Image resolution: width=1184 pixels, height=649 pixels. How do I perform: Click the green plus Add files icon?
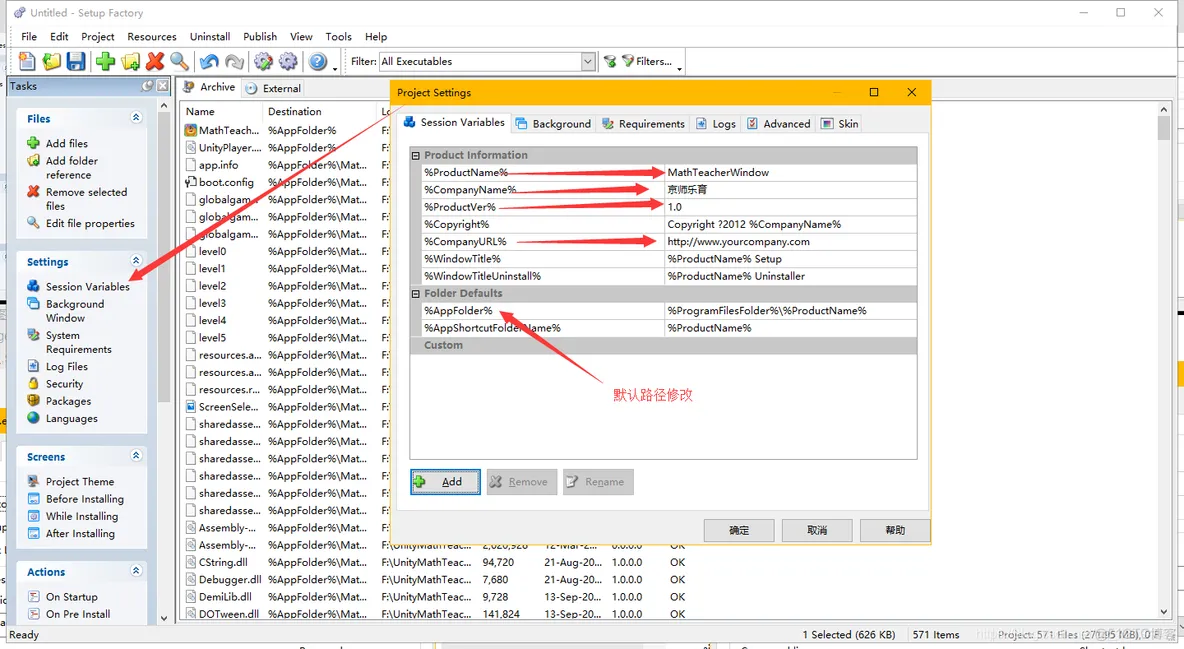pyautogui.click(x=106, y=61)
